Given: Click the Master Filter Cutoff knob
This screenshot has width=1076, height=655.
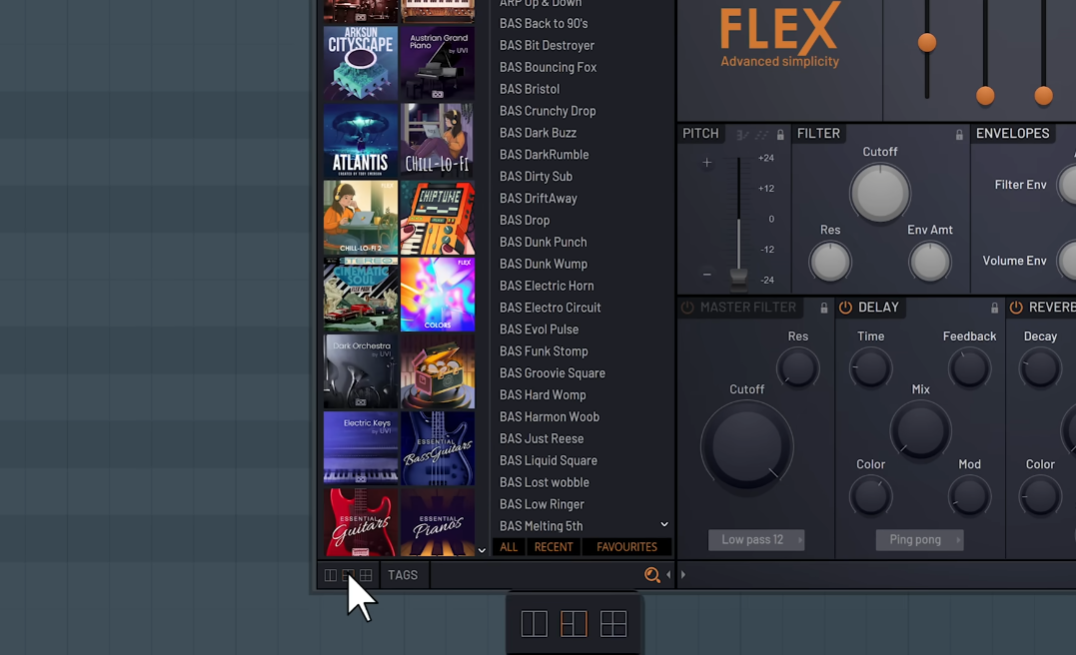Looking at the screenshot, I should pyautogui.click(x=747, y=446).
